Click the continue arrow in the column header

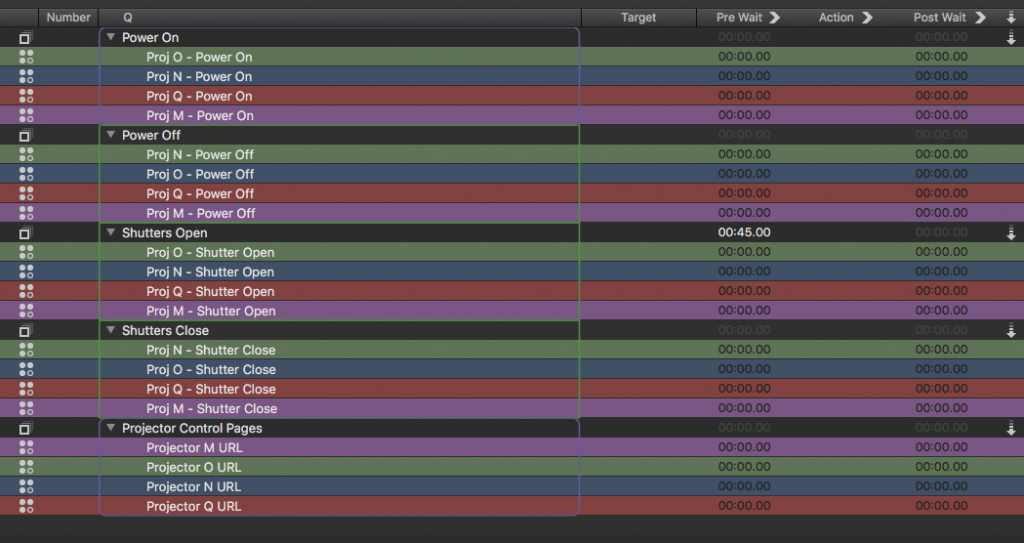(x=1011, y=18)
